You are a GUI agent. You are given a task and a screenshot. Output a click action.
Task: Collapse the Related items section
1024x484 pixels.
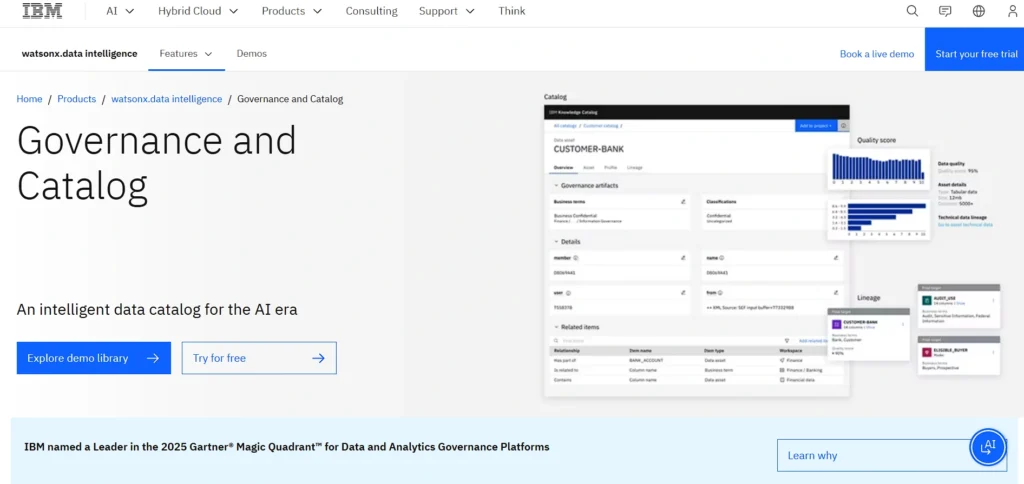556,327
